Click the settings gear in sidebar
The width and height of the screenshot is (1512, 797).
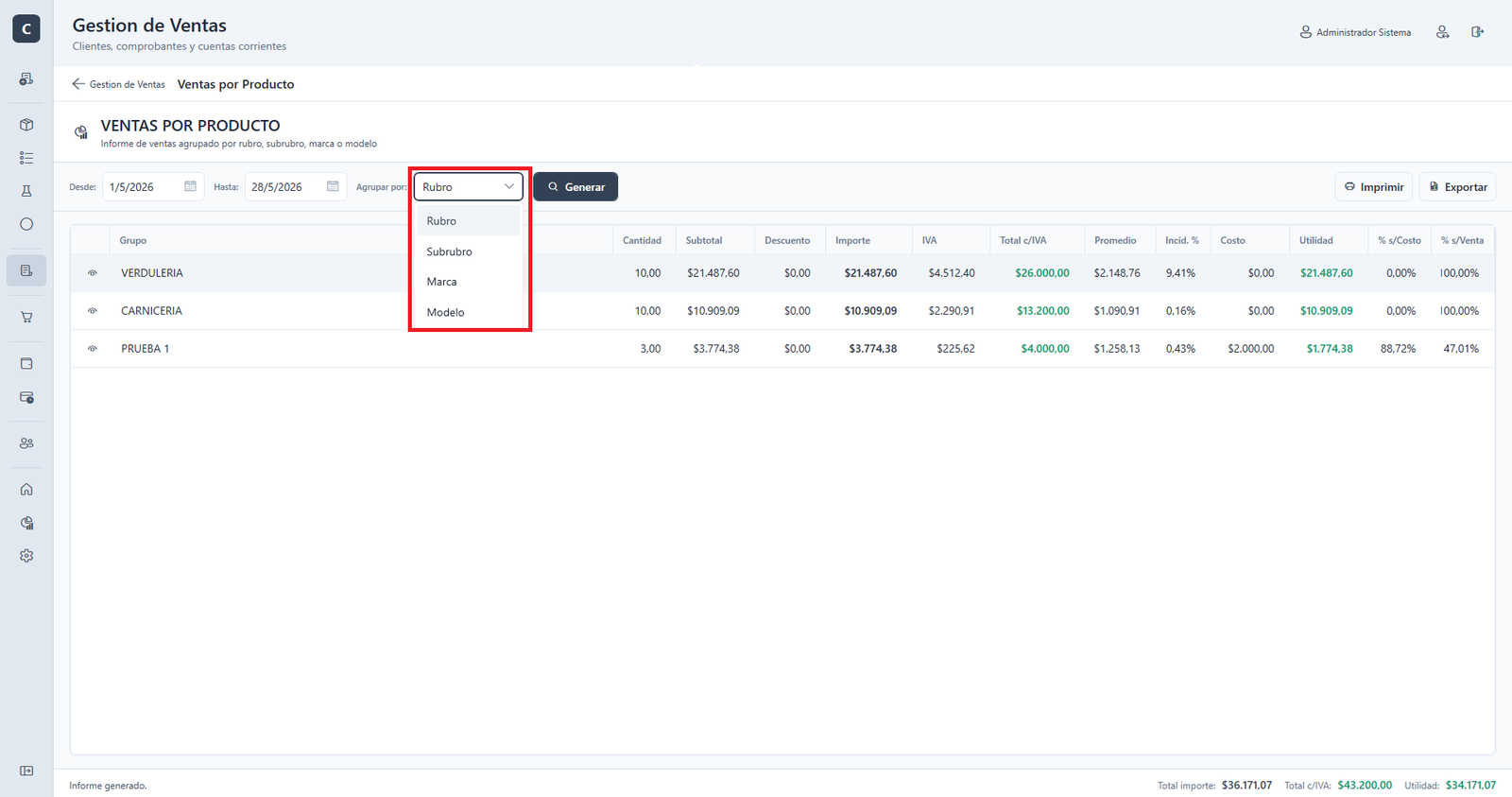(26, 556)
